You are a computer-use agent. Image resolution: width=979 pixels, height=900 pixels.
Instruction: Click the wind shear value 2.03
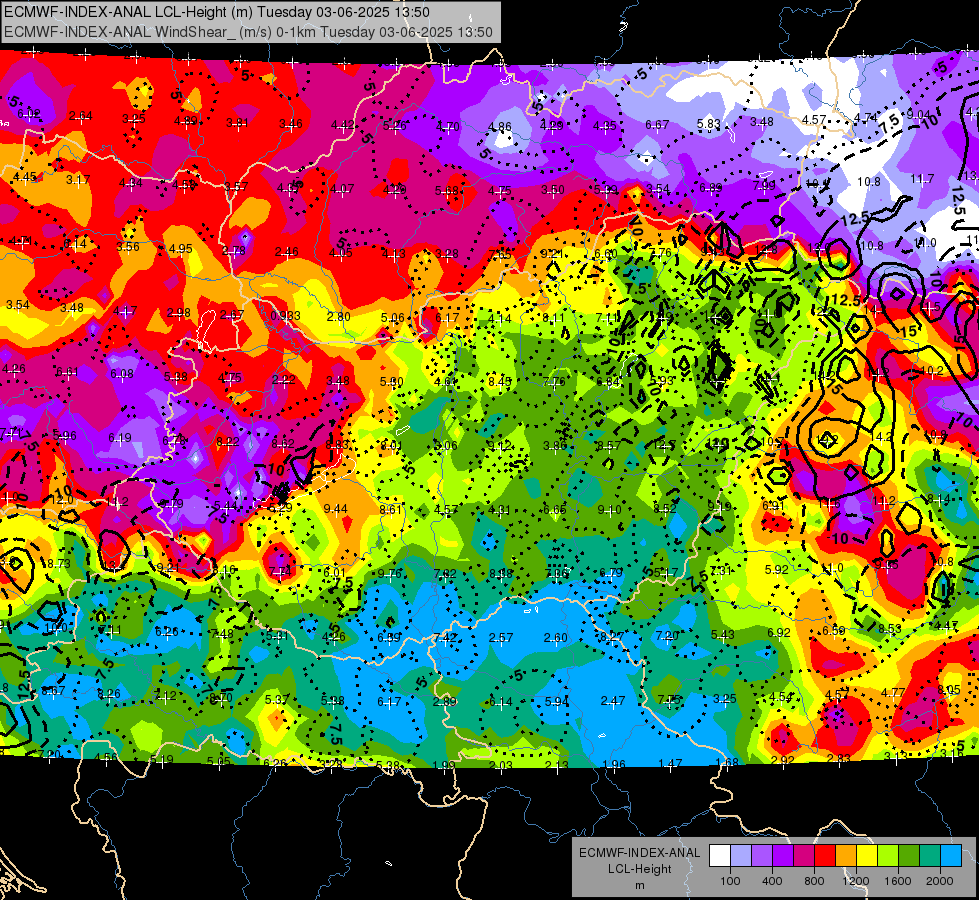point(501,766)
